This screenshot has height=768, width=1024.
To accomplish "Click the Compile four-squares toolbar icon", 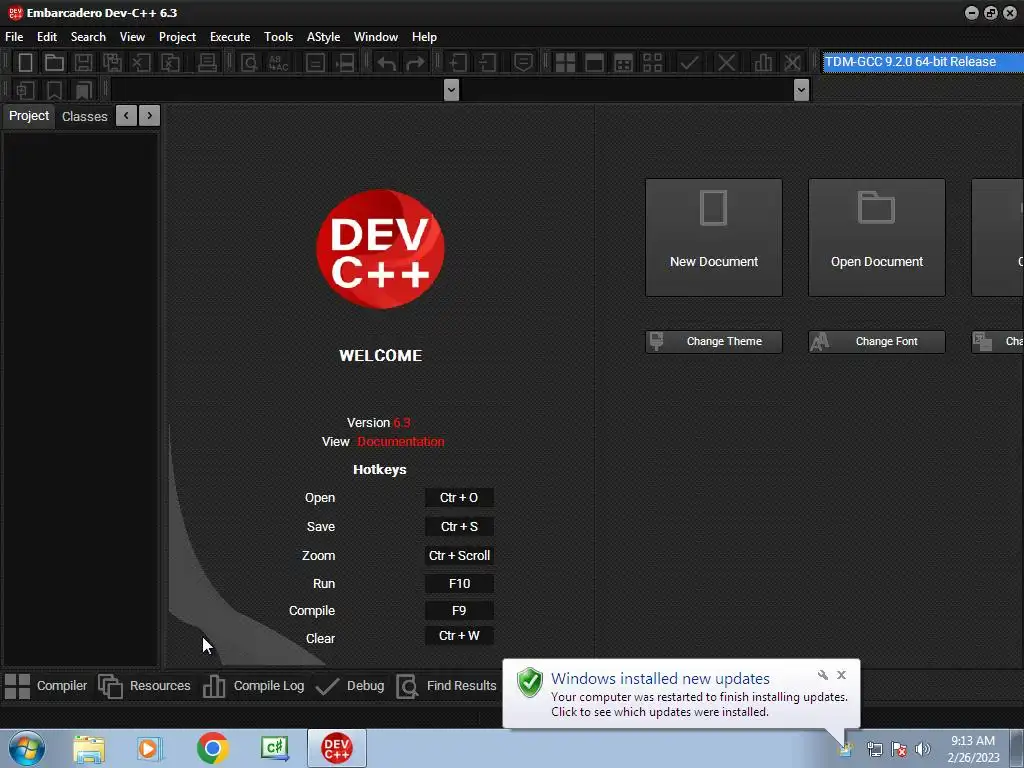I will tap(565, 63).
